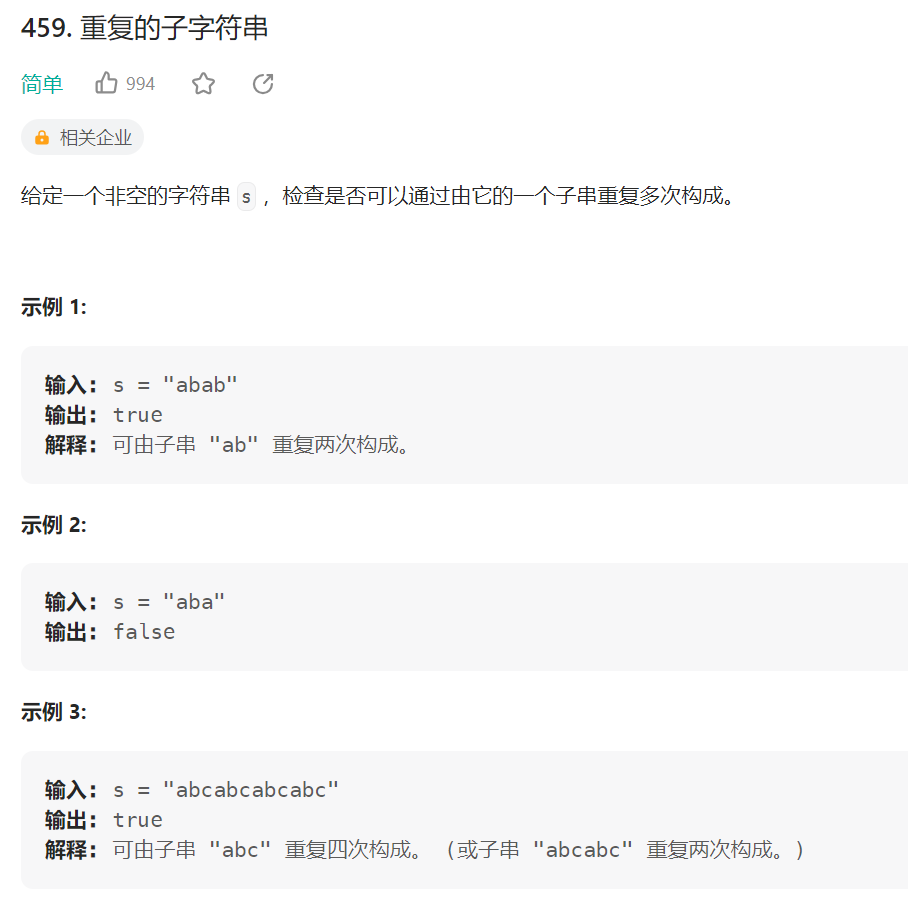Click the star favorite icon
The width and height of the screenshot is (908, 911).
point(203,84)
